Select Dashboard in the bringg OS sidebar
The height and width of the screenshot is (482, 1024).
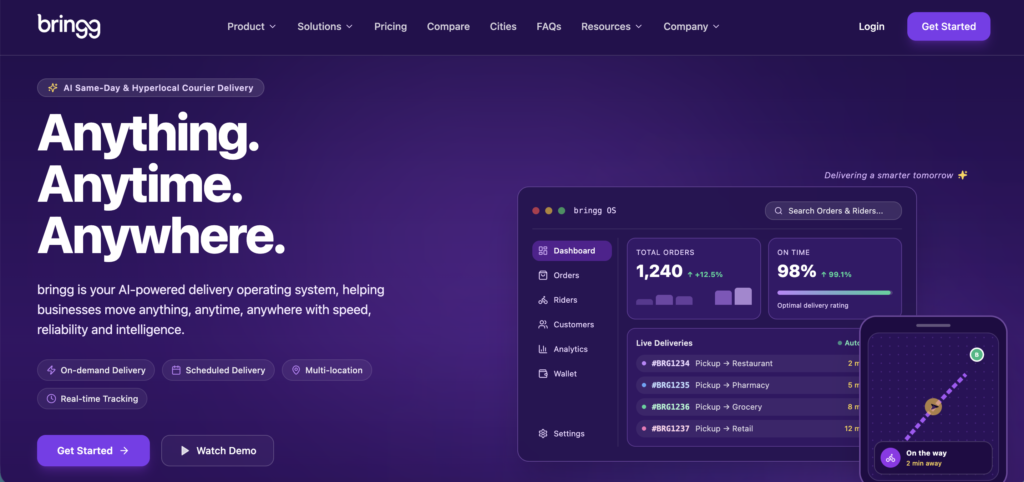coord(572,251)
